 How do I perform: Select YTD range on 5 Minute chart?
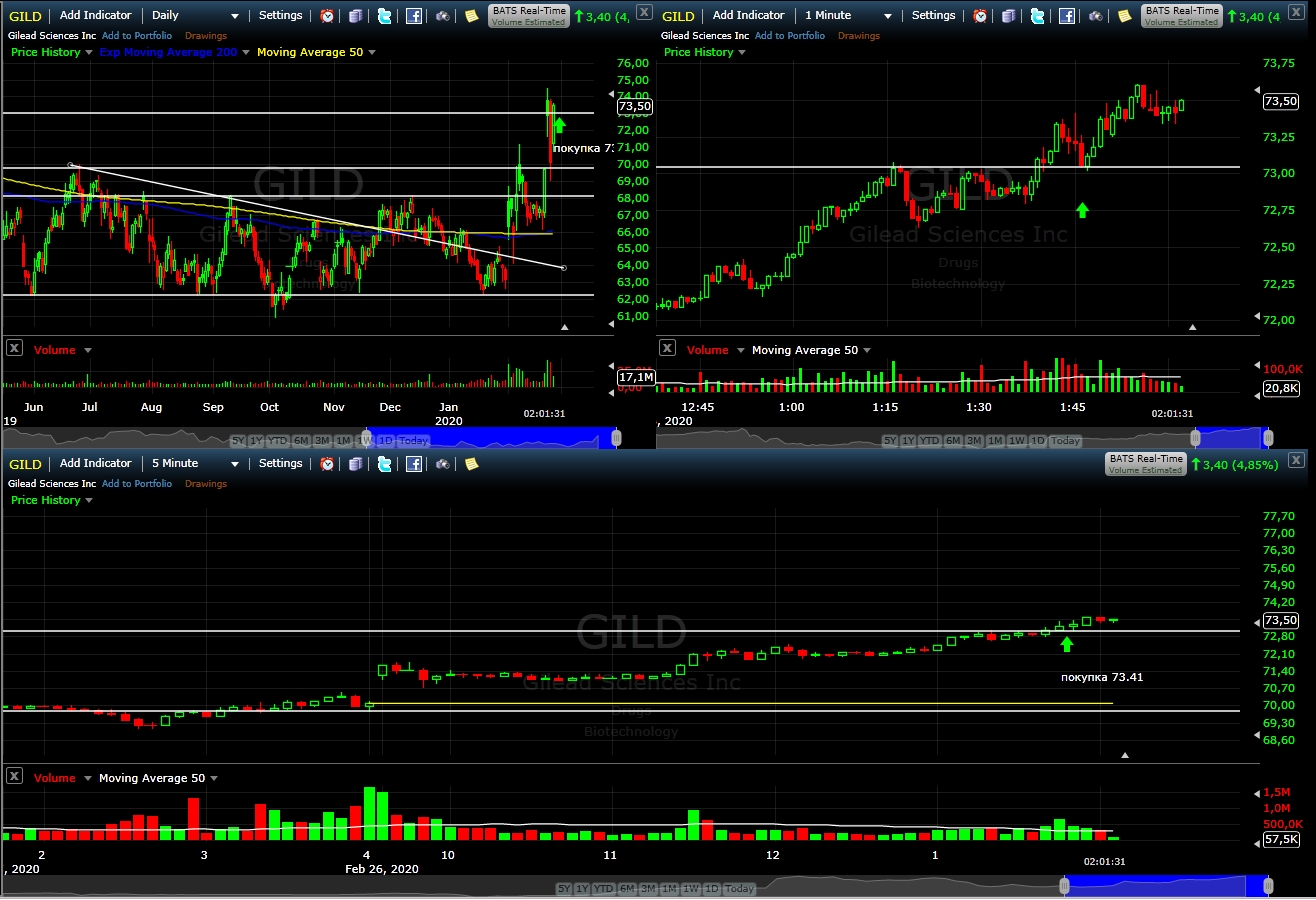604,889
